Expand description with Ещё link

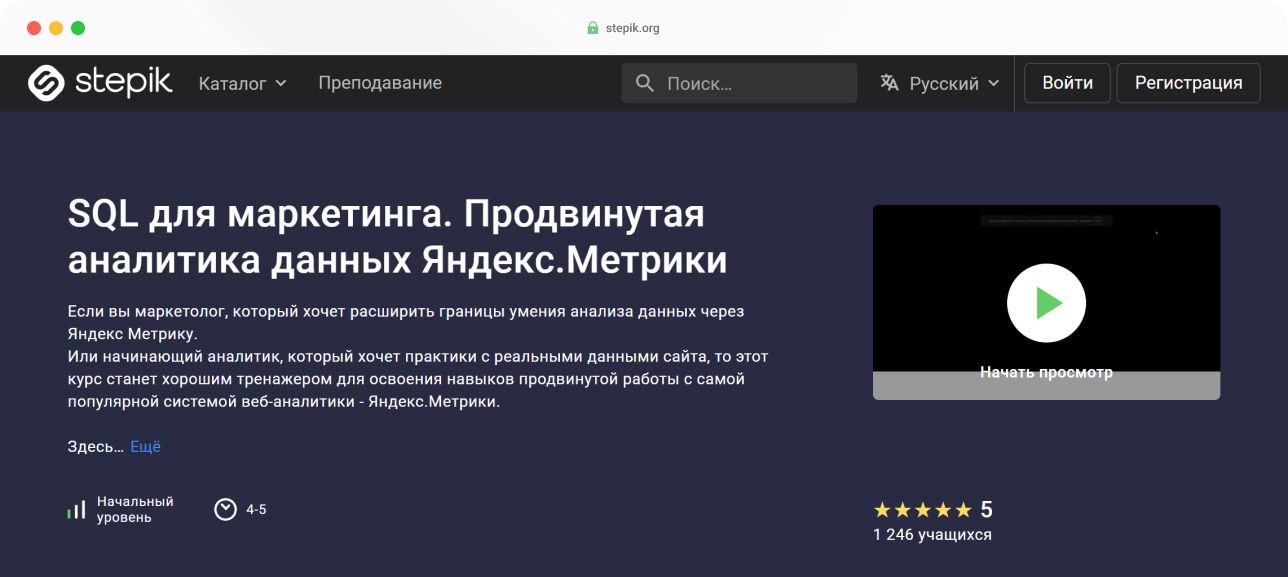pos(145,447)
